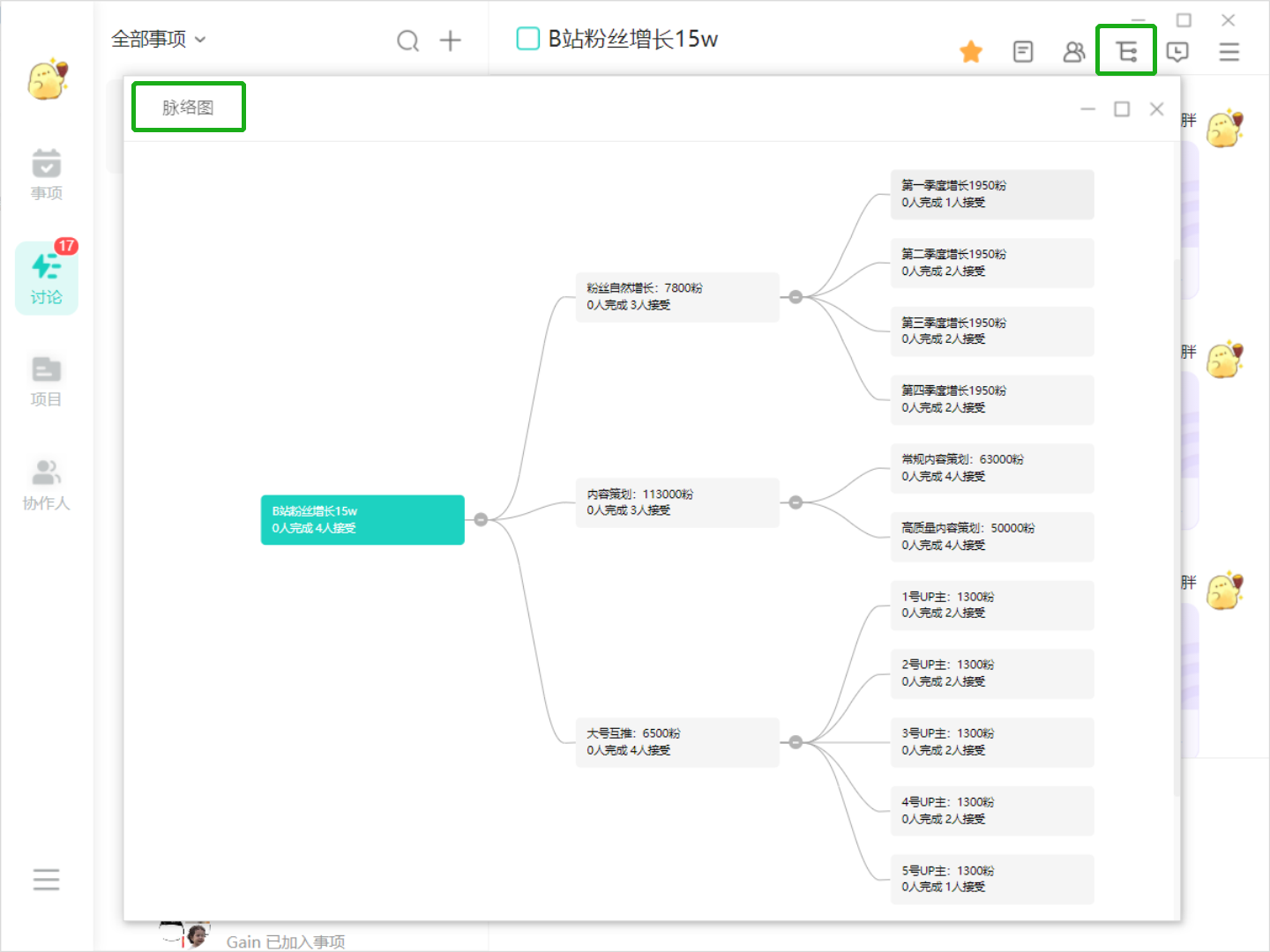Go to the 项目 sidebar tab
This screenshot has width=1270, height=952.
tap(47, 381)
